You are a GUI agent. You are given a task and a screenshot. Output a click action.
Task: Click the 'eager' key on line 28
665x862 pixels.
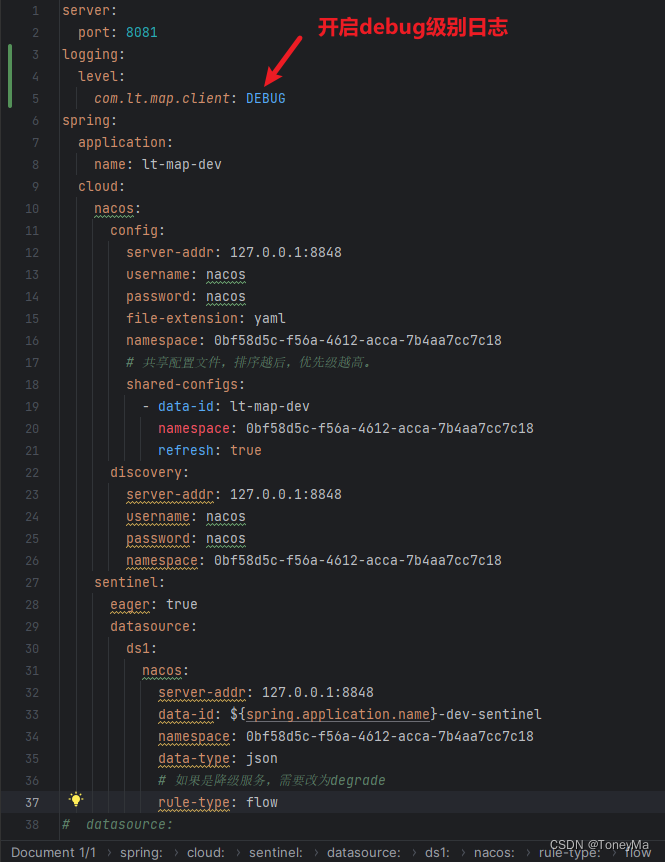point(130,604)
